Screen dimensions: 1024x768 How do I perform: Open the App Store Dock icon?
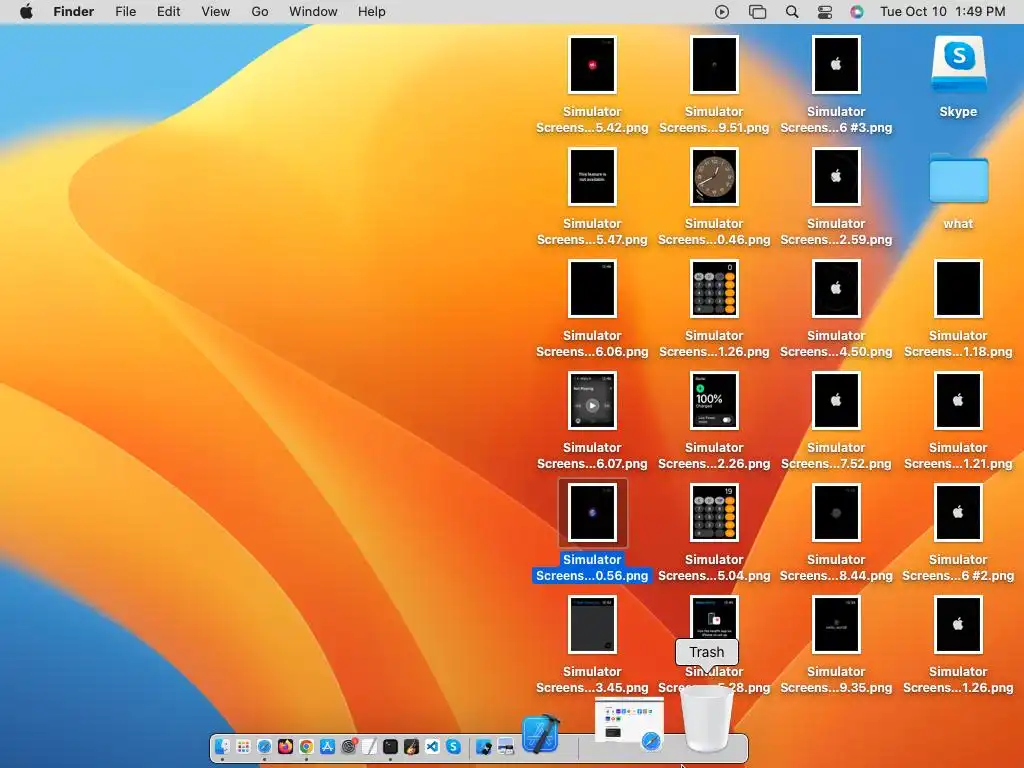point(327,746)
